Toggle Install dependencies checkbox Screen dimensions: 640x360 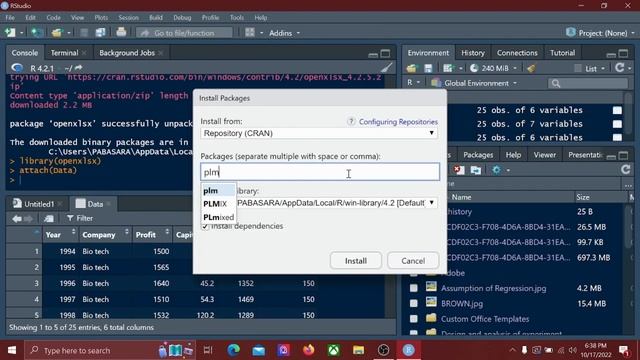click(205, 226)
